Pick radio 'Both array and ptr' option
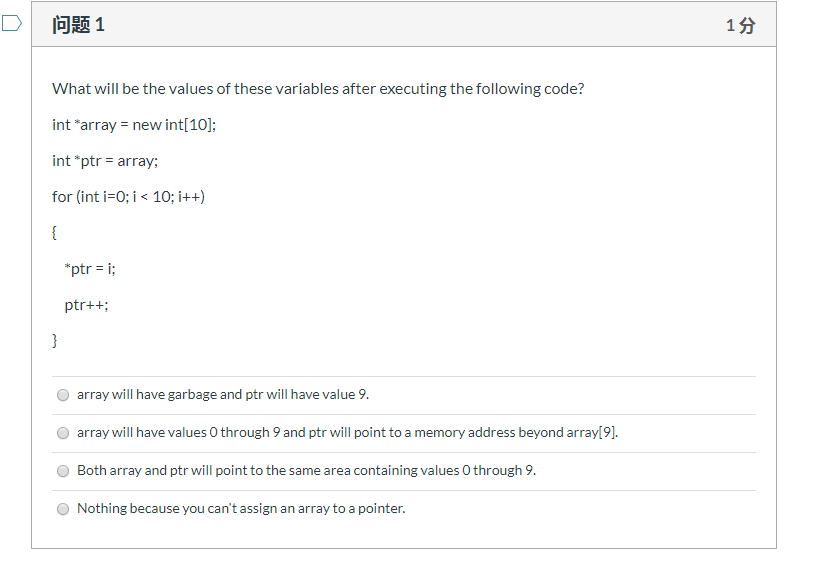827x571 pixels. [63, 471]
